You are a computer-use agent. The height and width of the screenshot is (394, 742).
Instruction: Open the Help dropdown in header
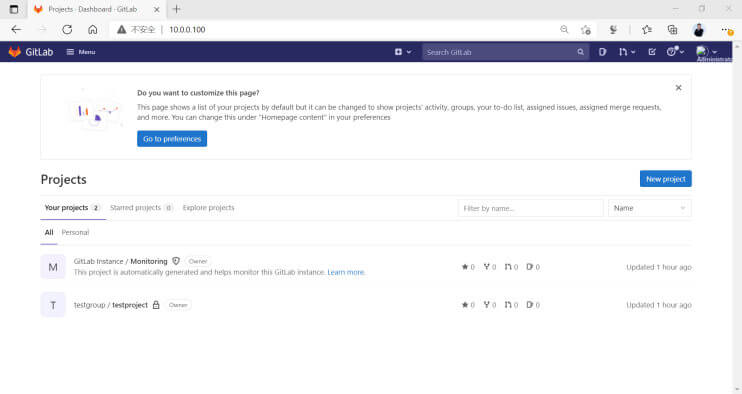tap(675, 52)
